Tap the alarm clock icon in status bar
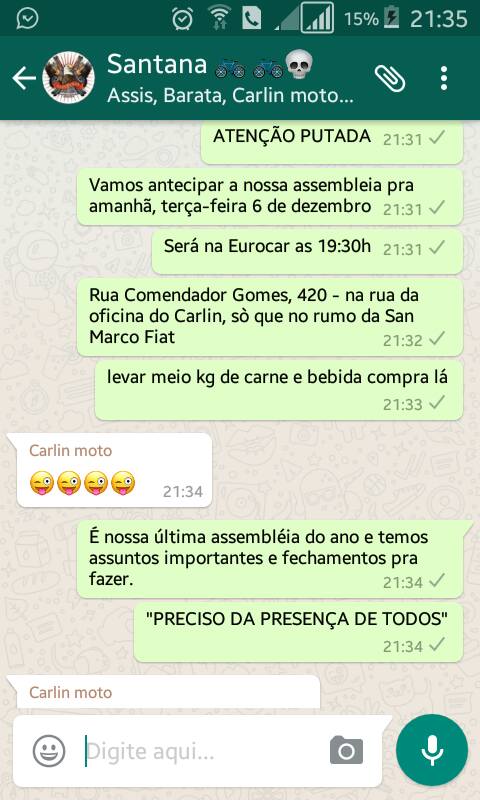This screenshot has width=480, height=800. (x=182, y=19)
